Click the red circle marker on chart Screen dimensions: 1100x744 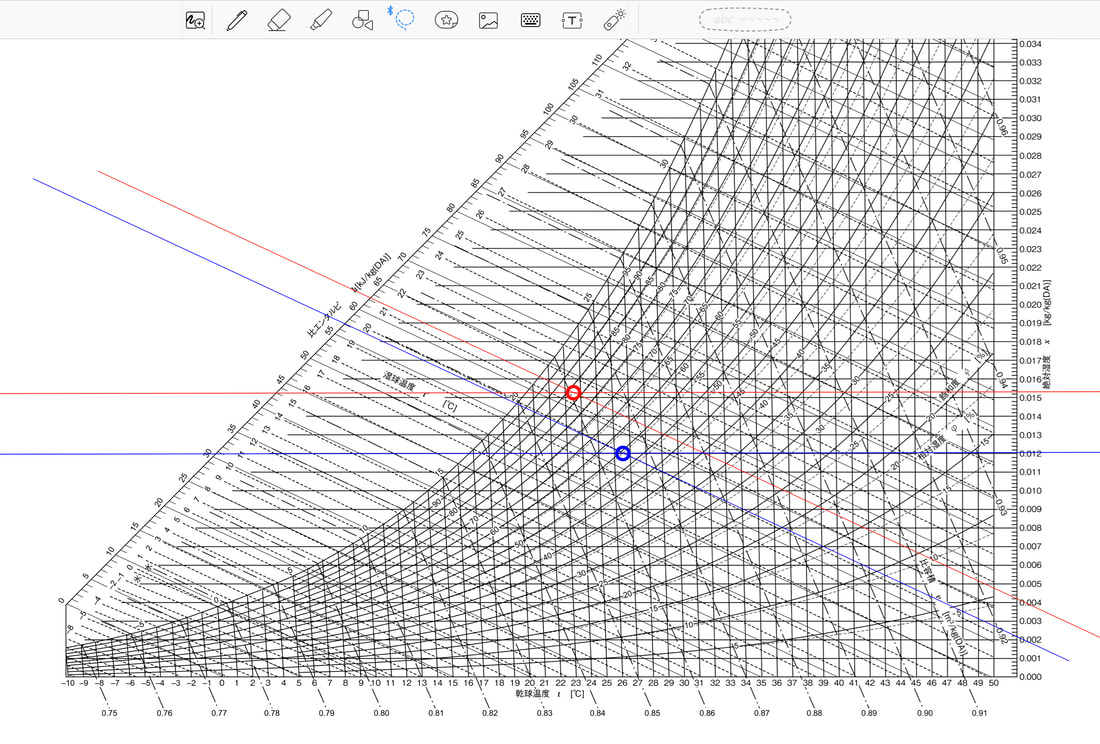click(573, 393)
